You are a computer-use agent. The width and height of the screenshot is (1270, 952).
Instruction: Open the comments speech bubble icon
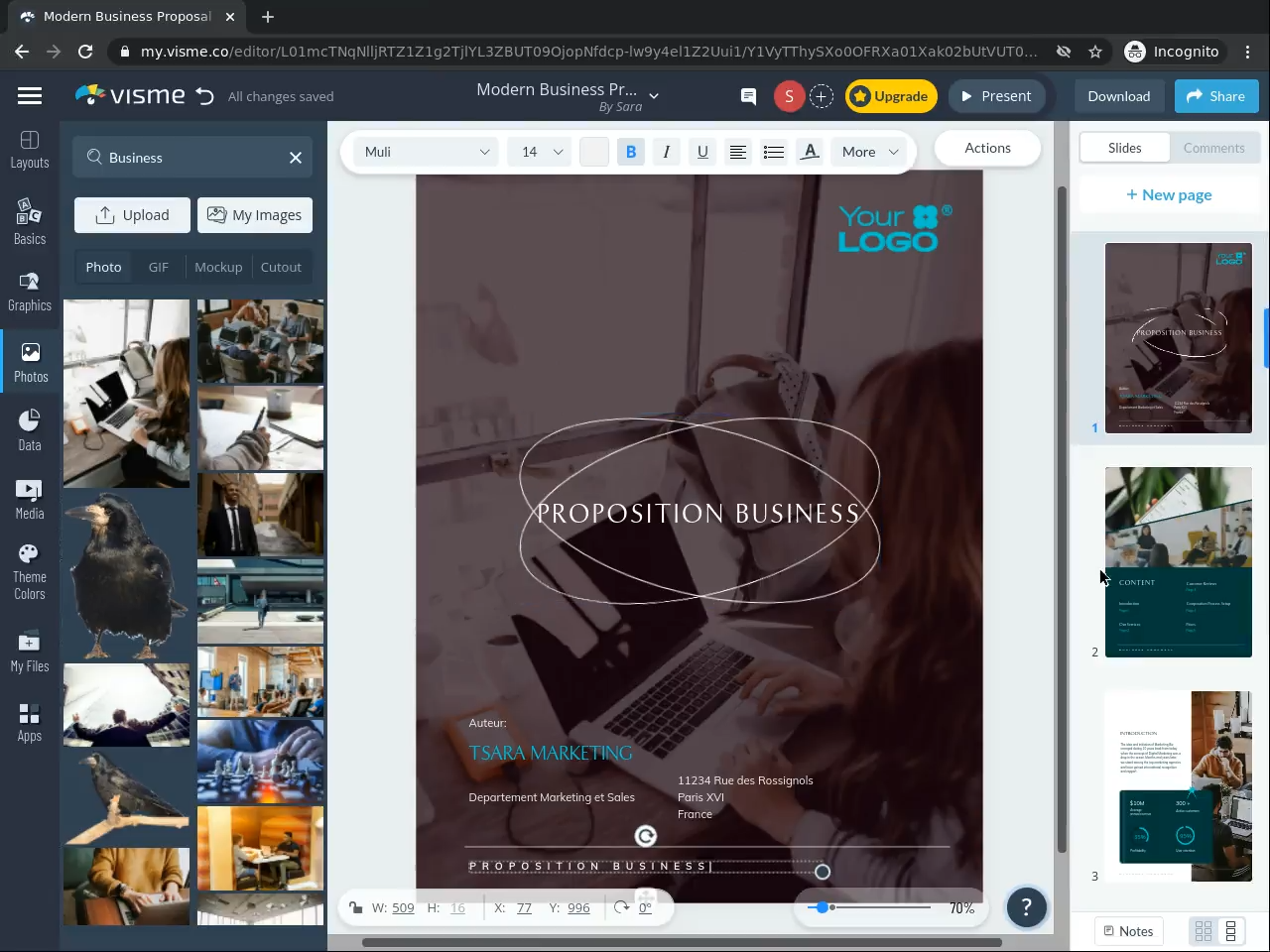click(748, 96)
